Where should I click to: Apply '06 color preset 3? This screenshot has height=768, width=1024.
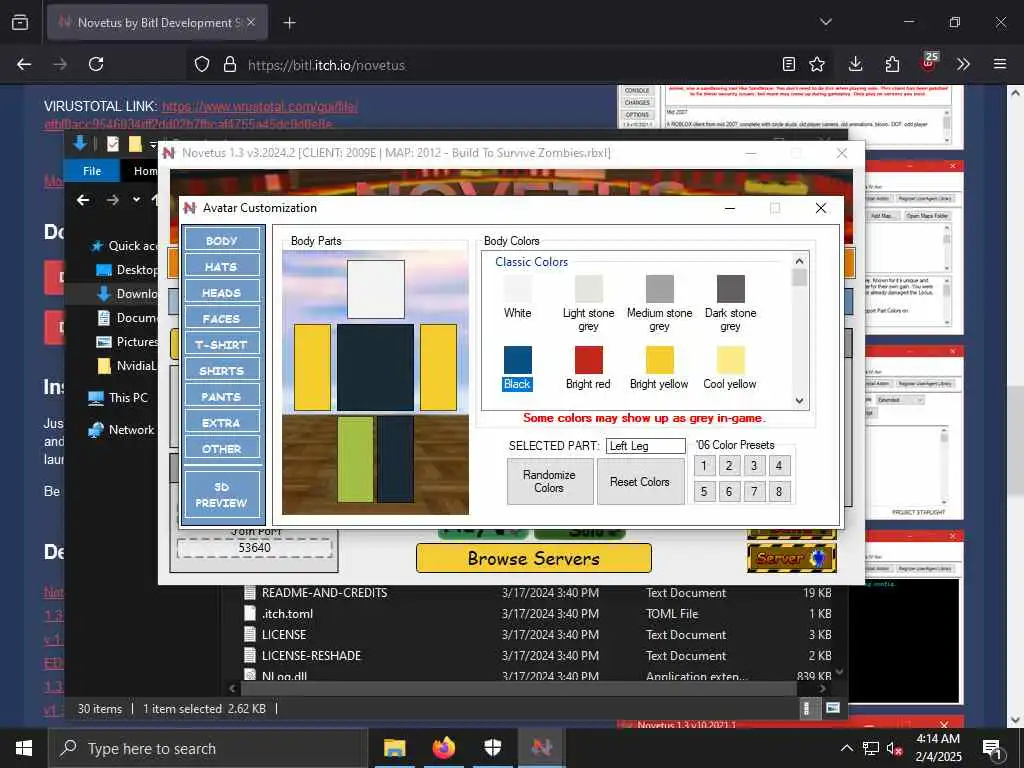[x=754, y=466]
